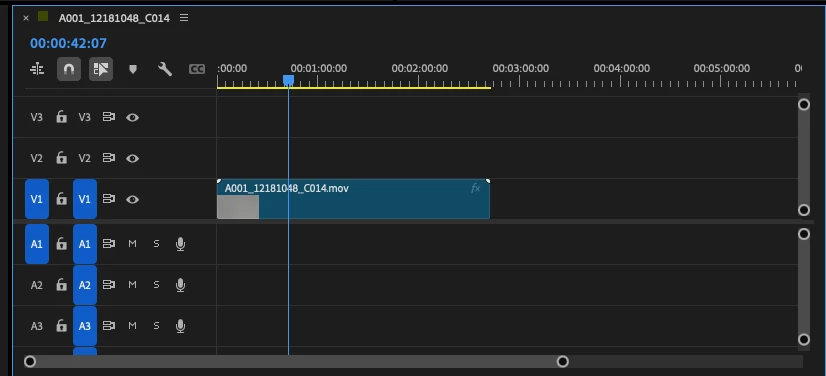Toggle sync lock for A1 track
Image resolution: width=826 pixels, height=376 pixels.
click(109, 244)
